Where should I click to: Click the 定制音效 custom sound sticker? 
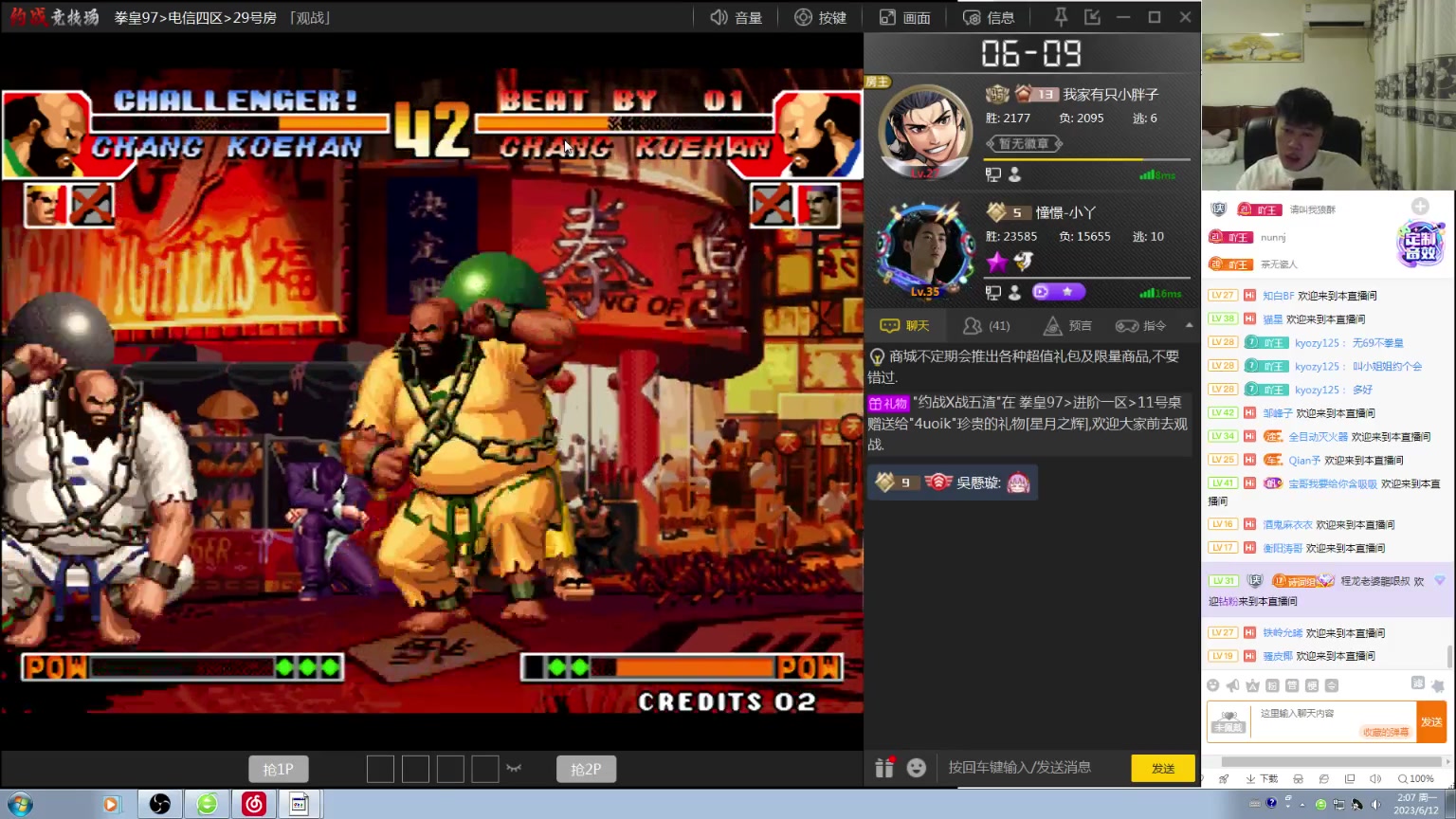pos(1420,245)
